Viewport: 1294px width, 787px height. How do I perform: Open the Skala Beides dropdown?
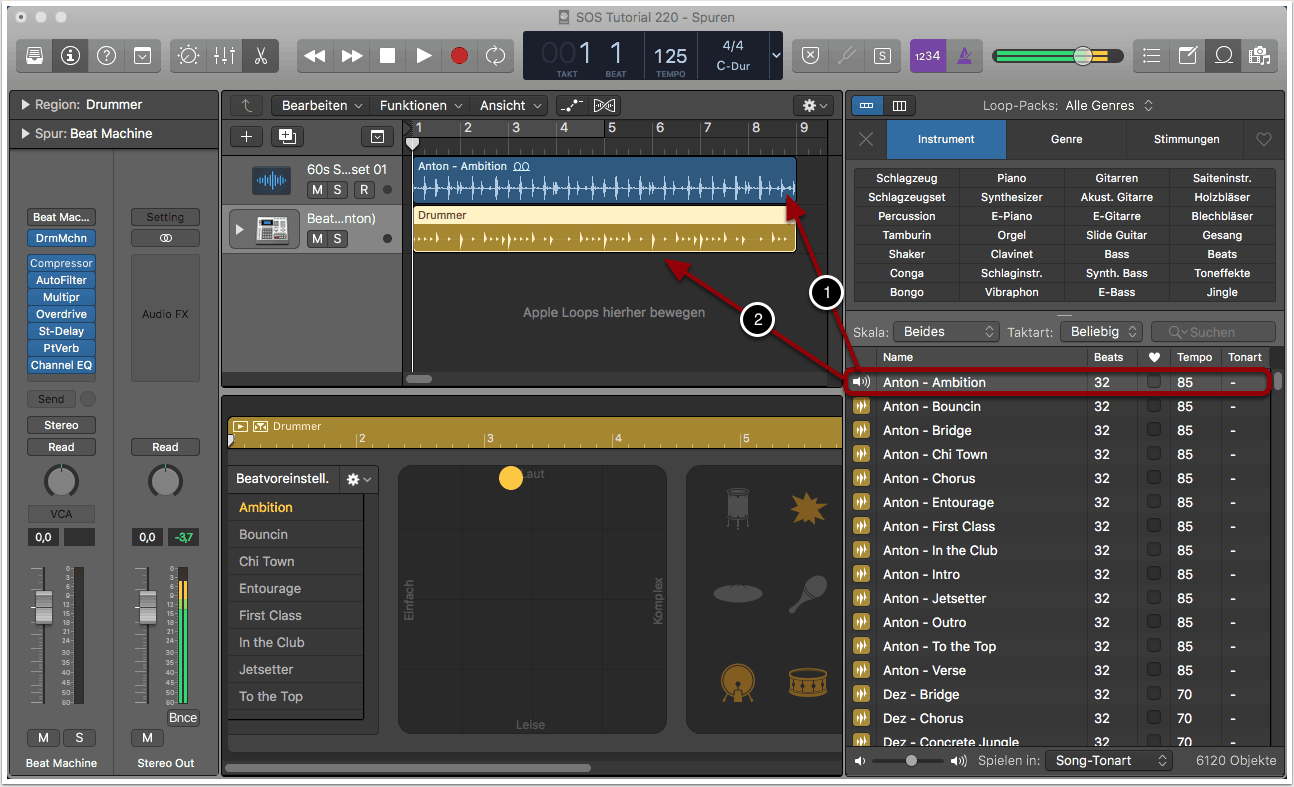[x=945, y=331]
